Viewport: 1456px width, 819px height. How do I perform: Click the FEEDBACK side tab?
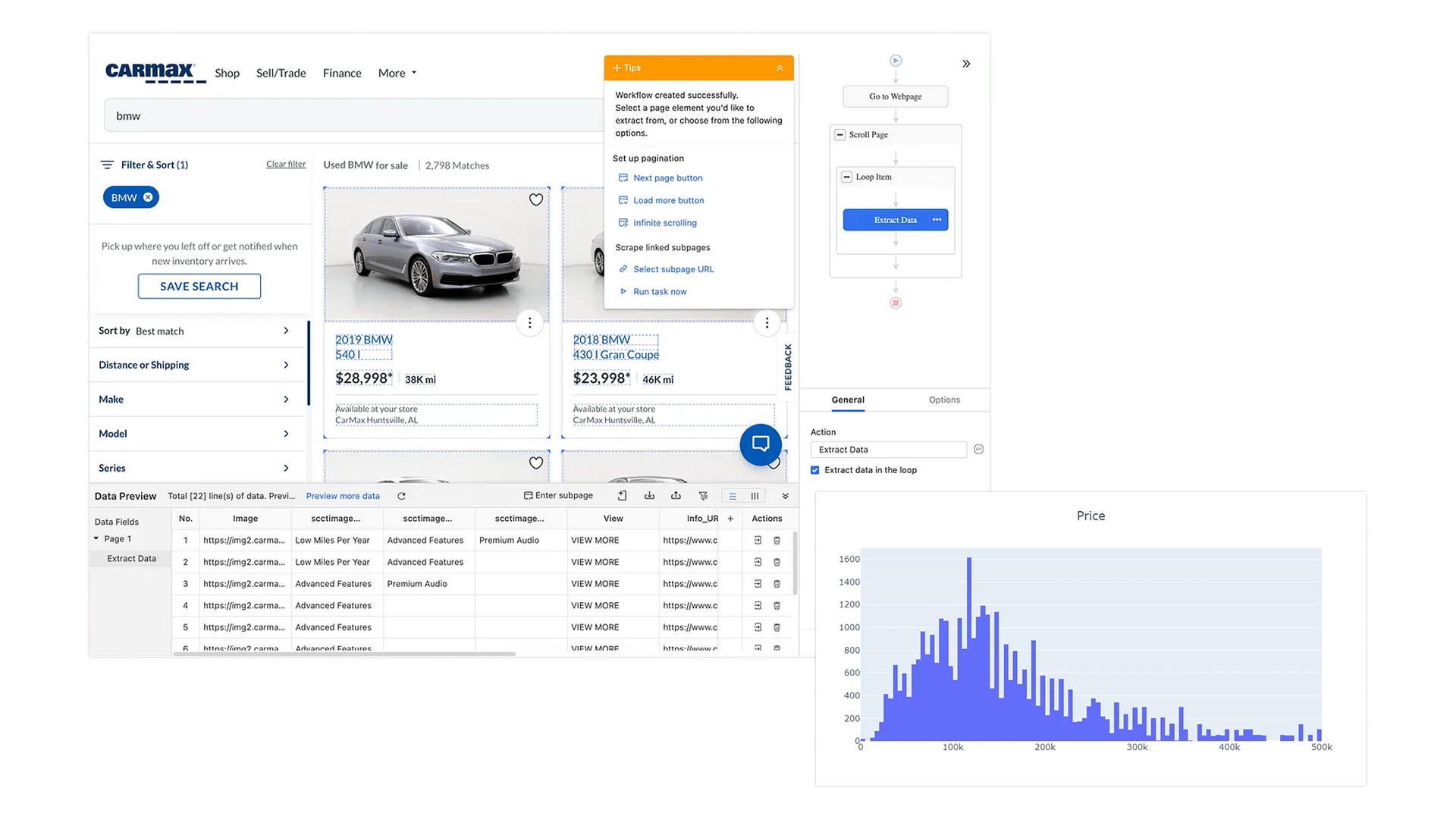(x=788, y=367)
